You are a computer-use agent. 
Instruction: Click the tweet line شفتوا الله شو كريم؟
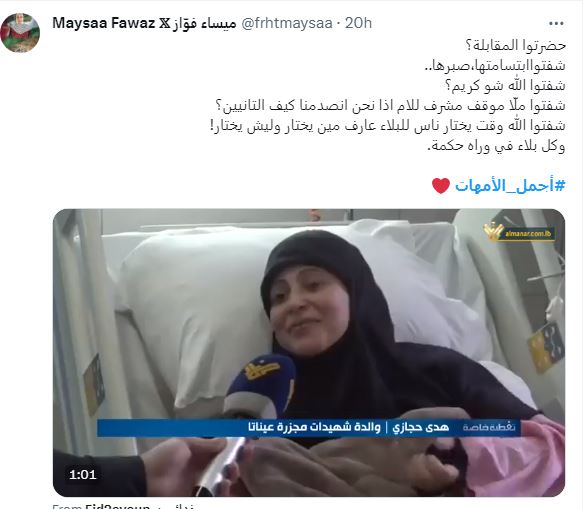[x=505, y=86]
